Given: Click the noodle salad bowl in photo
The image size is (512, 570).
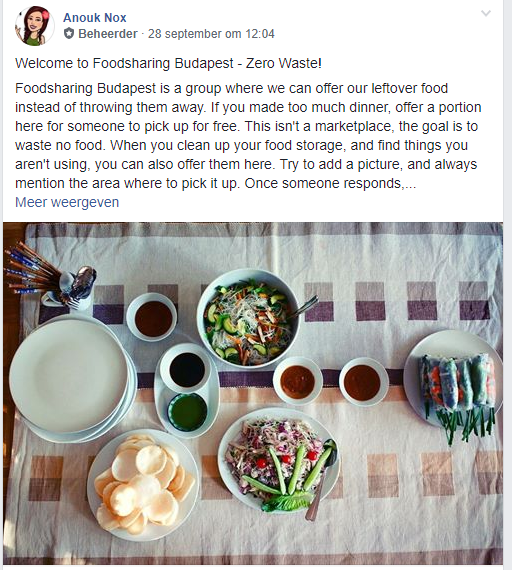Looking at the screenshot, I should pos(248,319).
